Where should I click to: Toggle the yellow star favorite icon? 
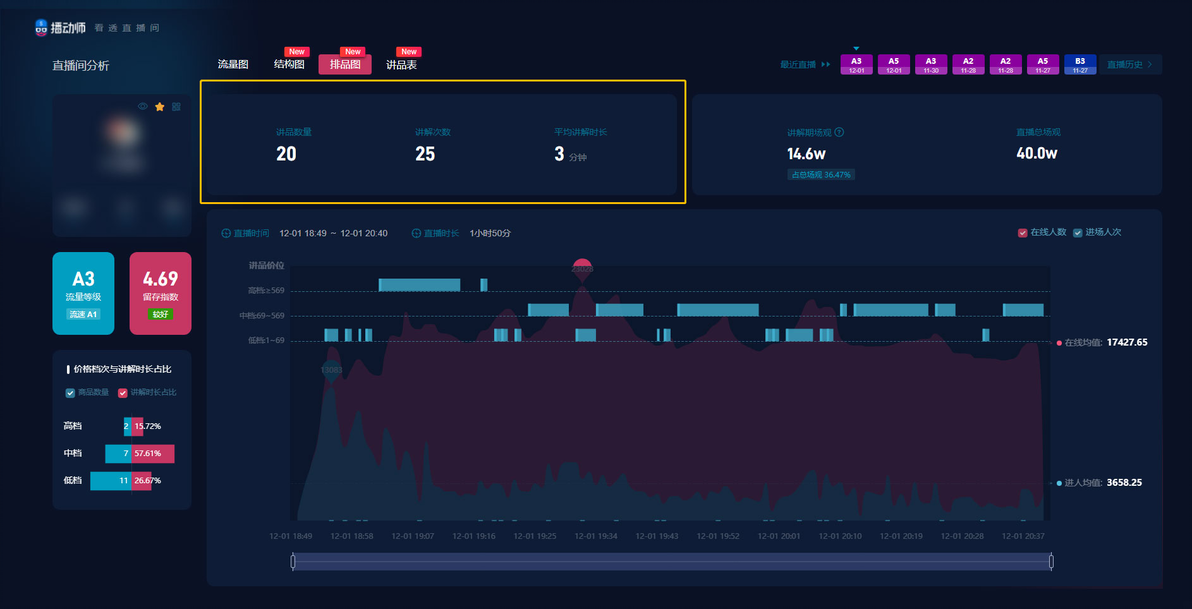click(160, 106)
